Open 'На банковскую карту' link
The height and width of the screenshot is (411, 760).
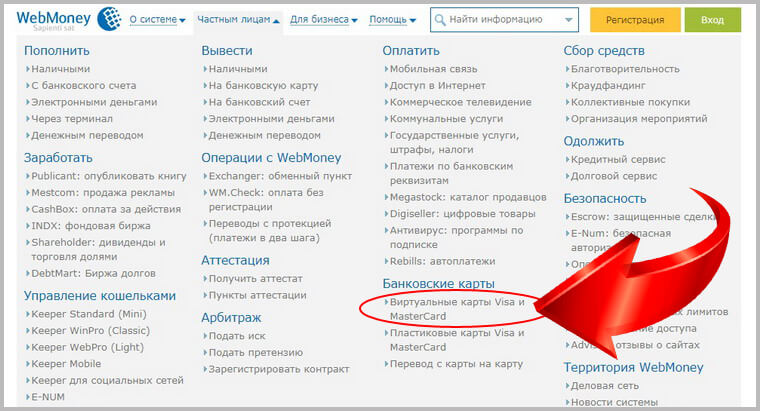pyautogui.click(x=263, y=85)
